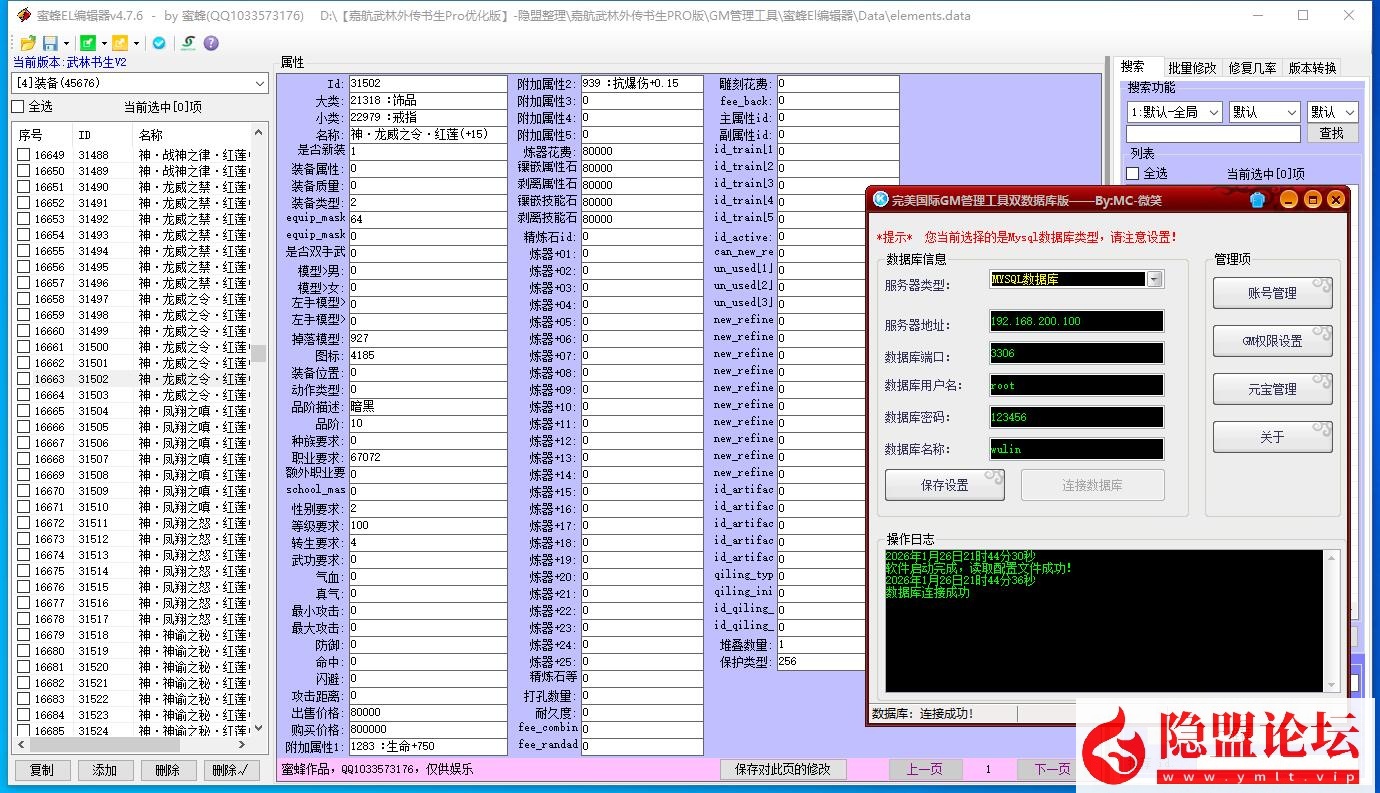This screenshot has height=793, width=1380.
Task: Click the open file folder icon
Action: click(x=27, y=43)
